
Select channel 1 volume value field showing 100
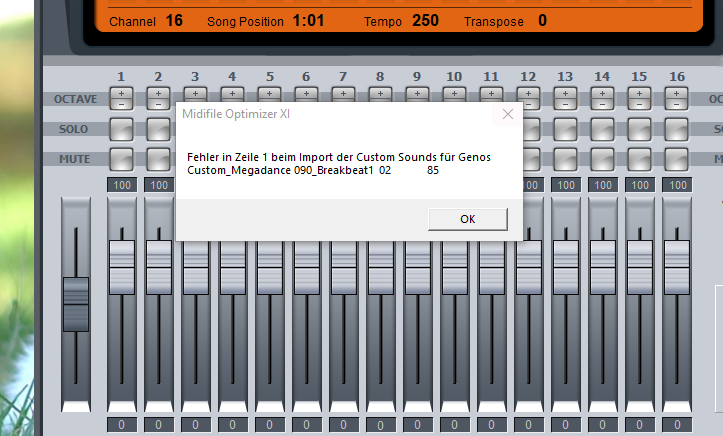click(x=121, y=185)
